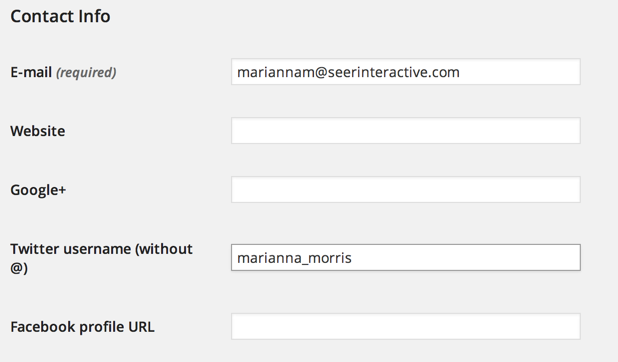This screenshot has height=362, width=618.
Task: Click on the mariannam@seerinteractive.com text
Action: pyautogui.click(x=348, y=72)
